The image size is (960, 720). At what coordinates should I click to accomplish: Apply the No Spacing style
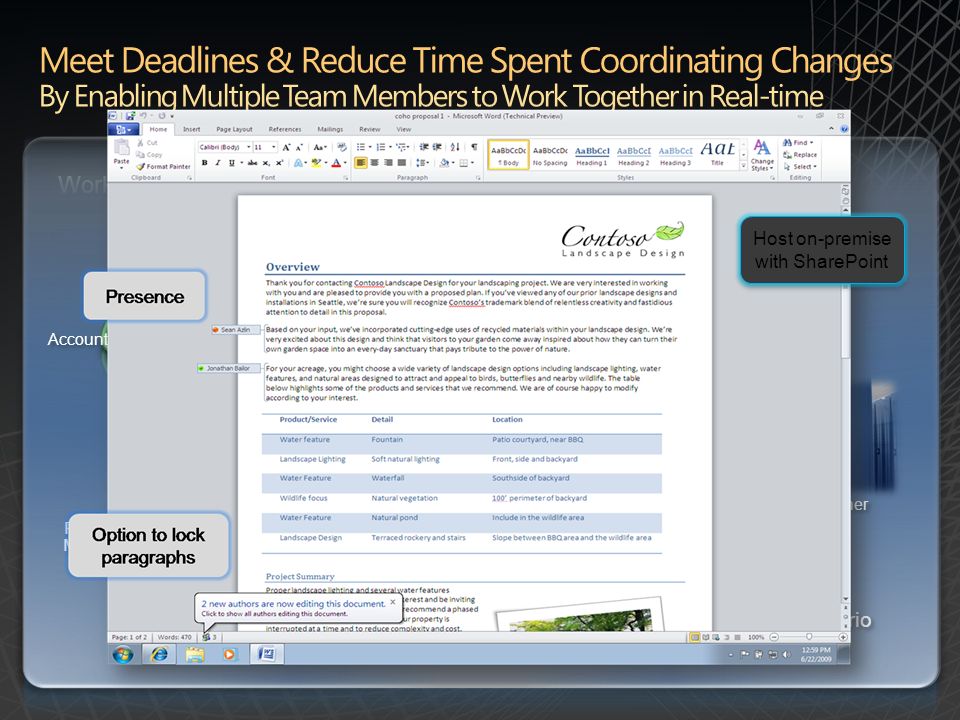pyautogui.click(x=550, y=156)
